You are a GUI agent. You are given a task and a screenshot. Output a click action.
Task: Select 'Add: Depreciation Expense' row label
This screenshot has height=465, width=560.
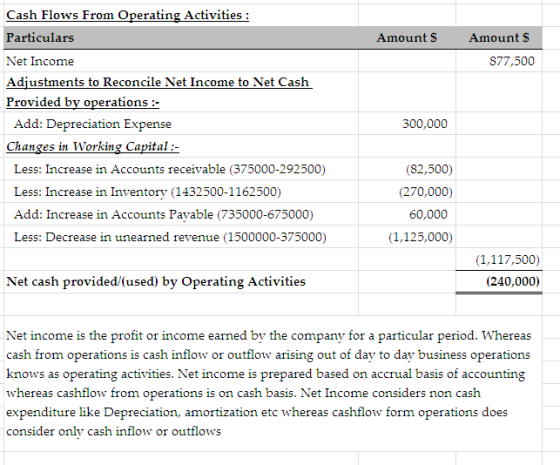coord(93,124)
